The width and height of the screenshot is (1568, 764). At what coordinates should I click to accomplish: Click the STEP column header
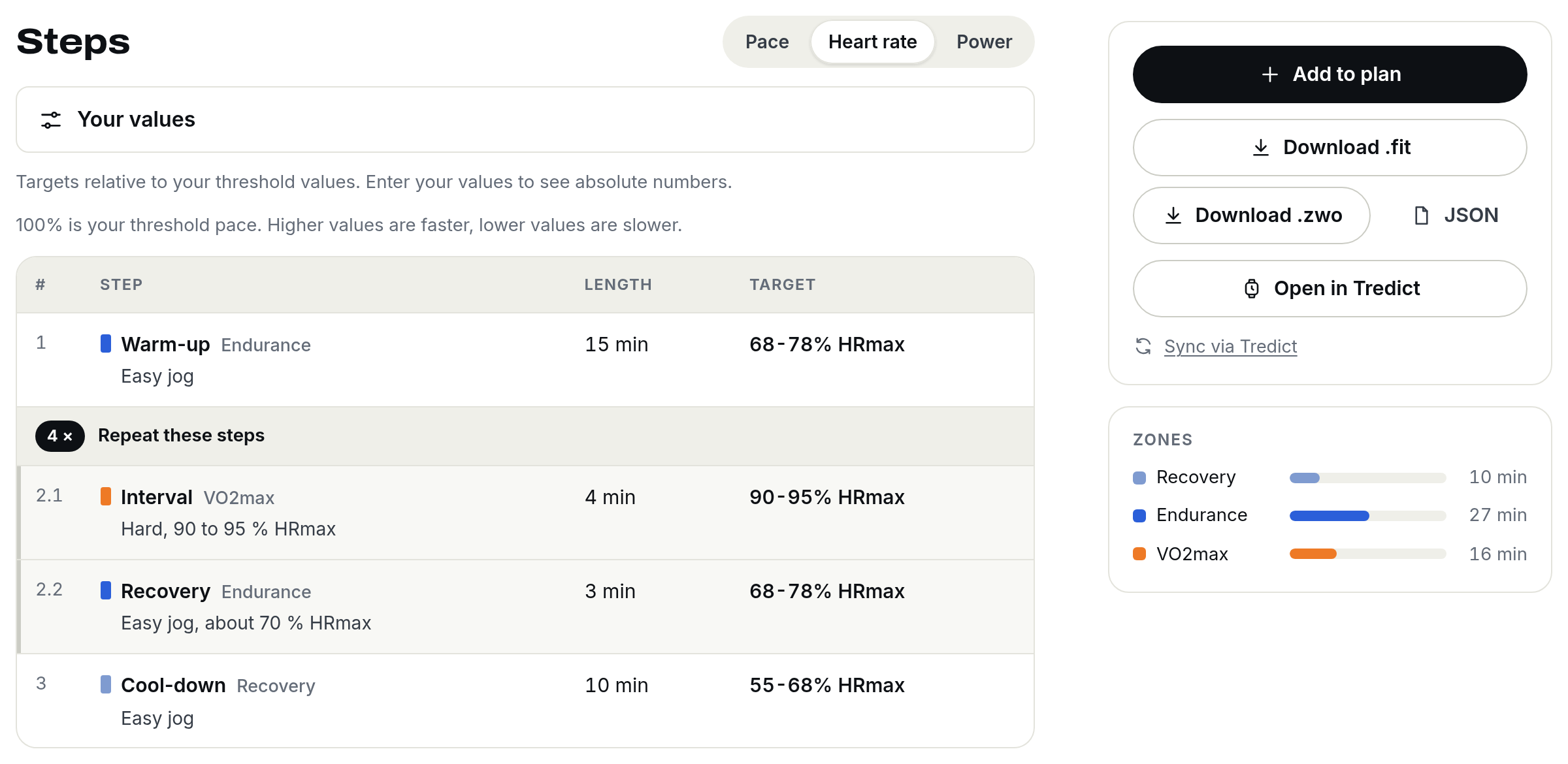pos(121,285)
